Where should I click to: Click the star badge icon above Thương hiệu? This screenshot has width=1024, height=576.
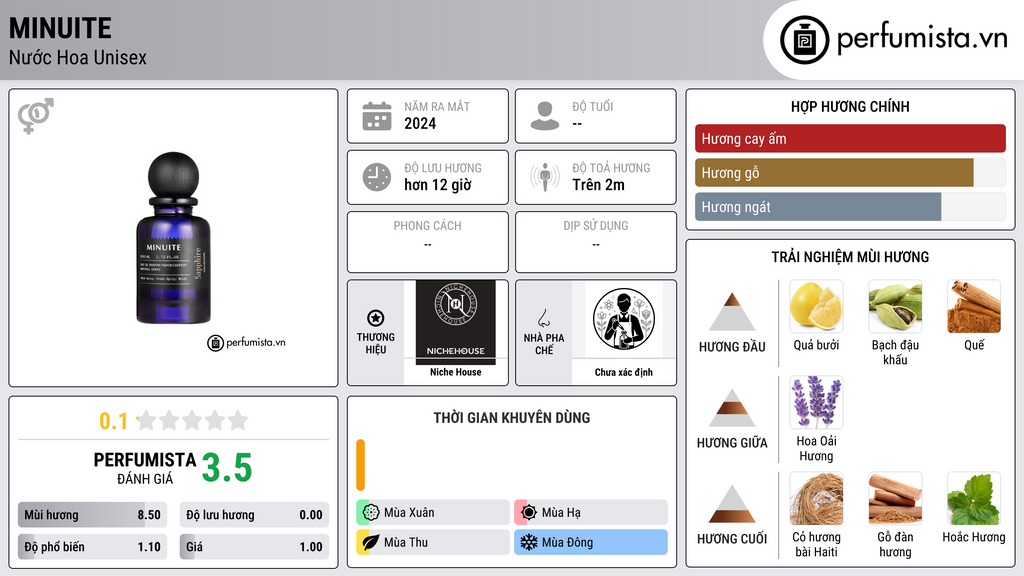(x=376, y=318)
